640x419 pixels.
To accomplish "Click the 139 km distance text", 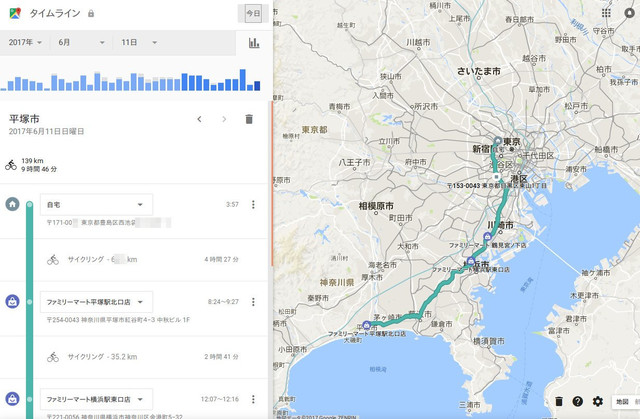I will [32, 161].
